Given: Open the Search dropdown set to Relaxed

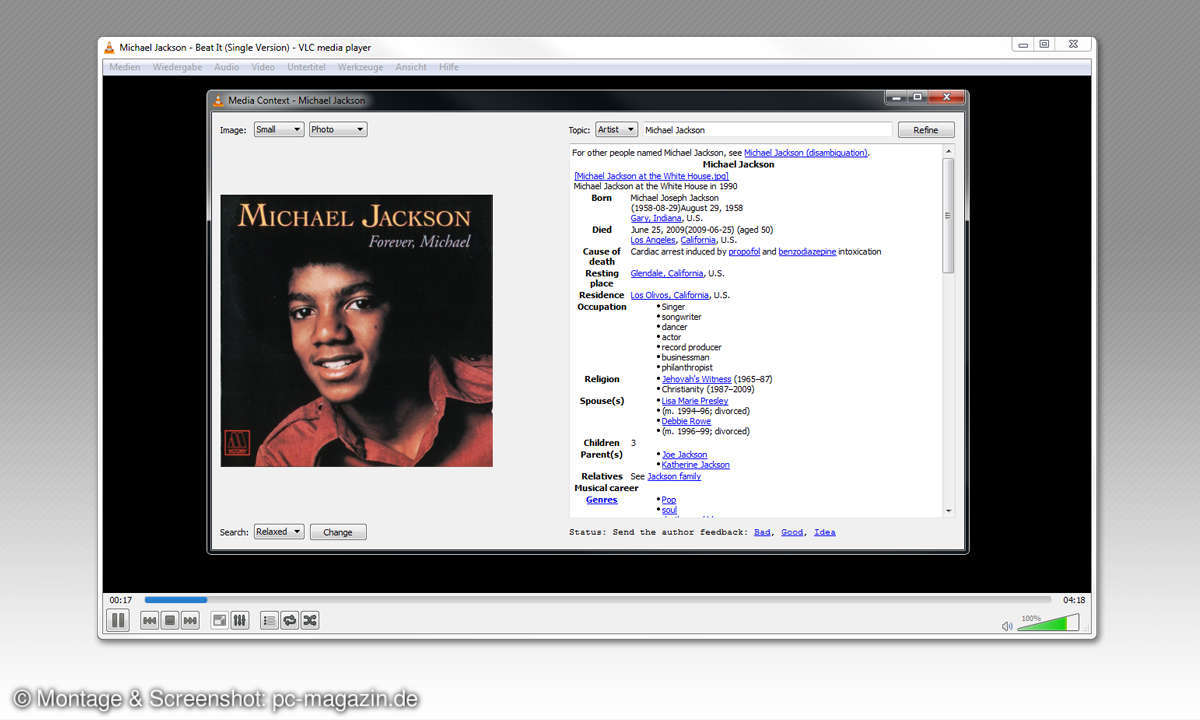Looking at the screenshot, I should coord(279,532).
